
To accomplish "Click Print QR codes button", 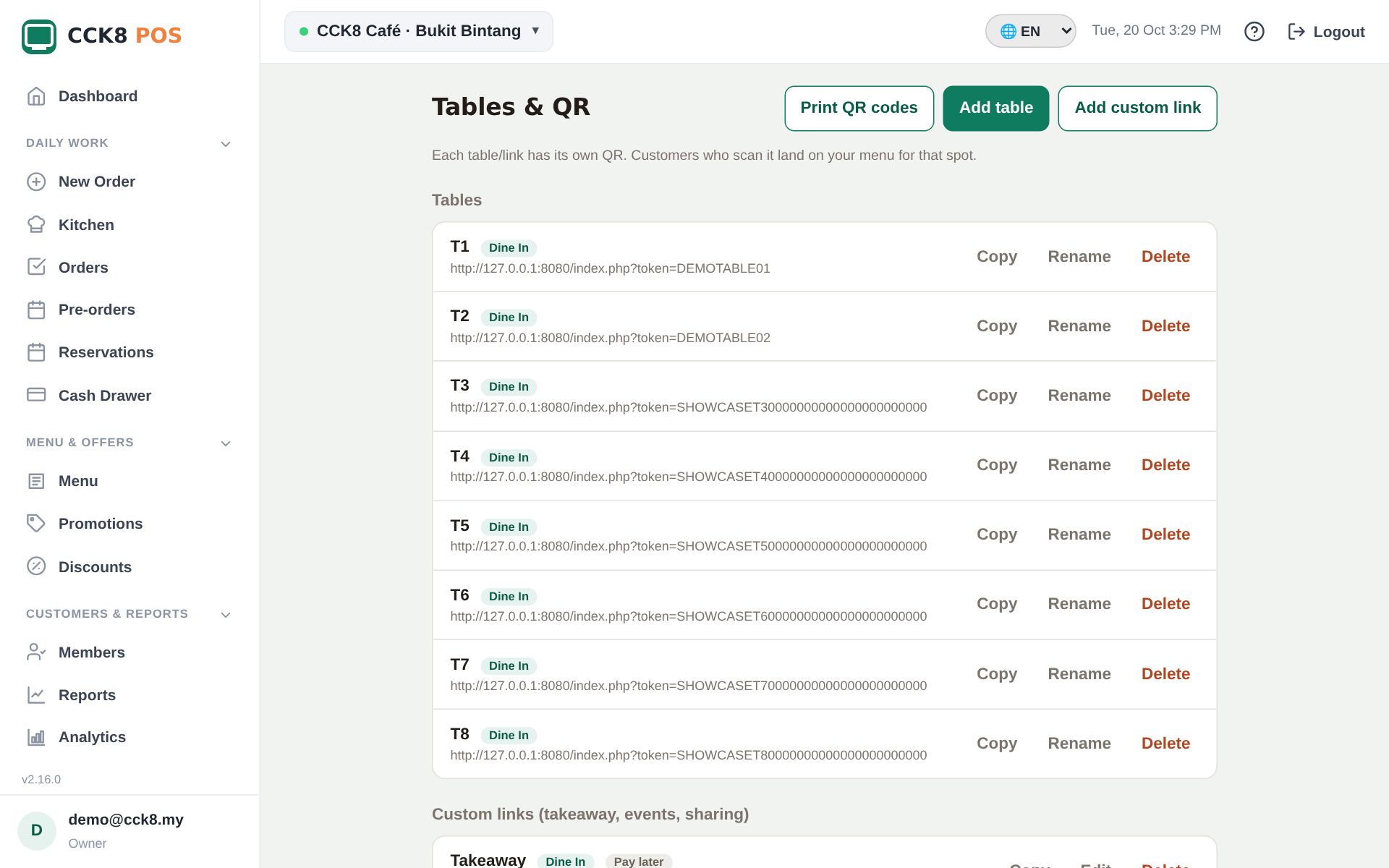I will coord(859,109).
